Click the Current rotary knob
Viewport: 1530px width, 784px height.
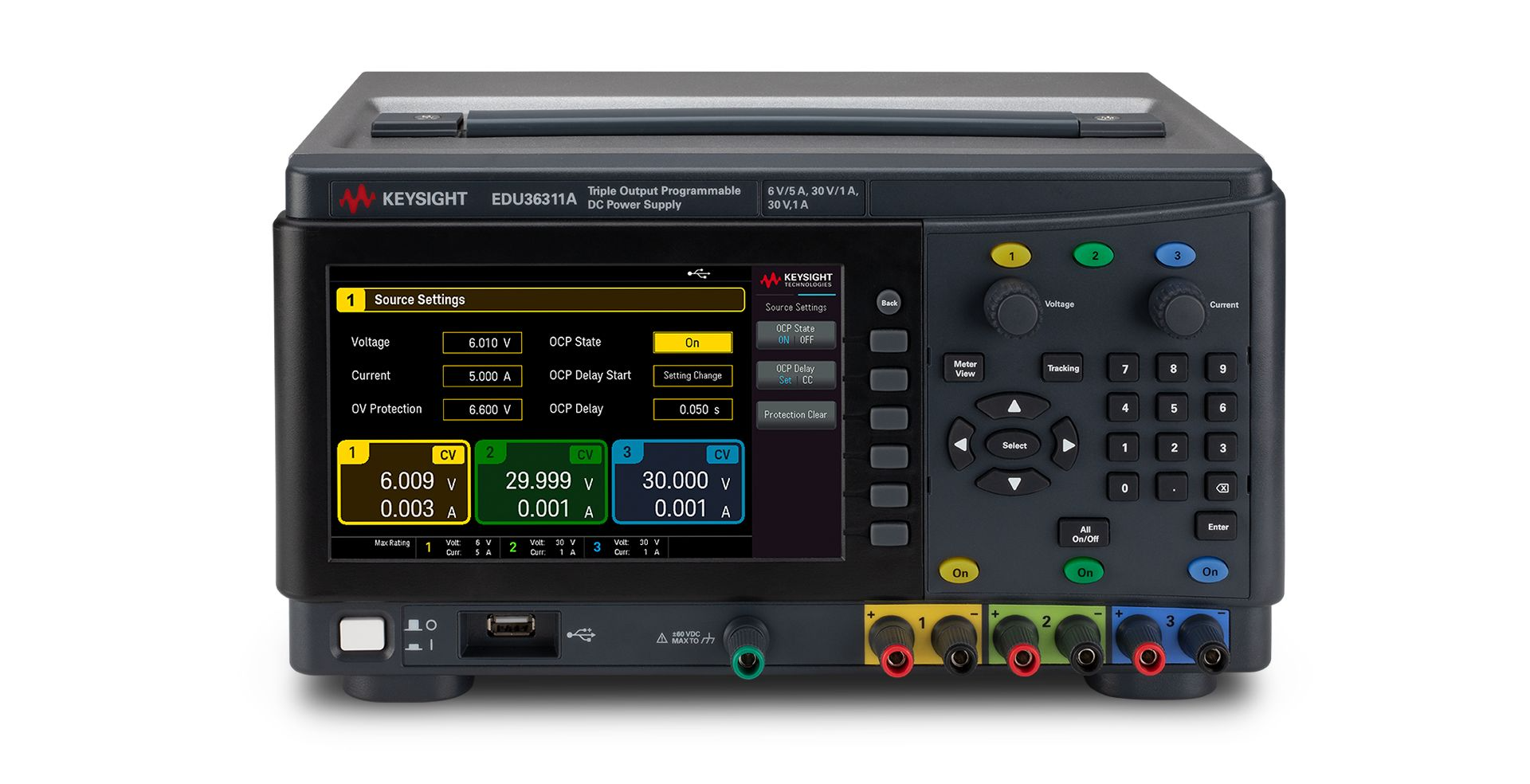pyautogui.click(x=1178, y=308)
